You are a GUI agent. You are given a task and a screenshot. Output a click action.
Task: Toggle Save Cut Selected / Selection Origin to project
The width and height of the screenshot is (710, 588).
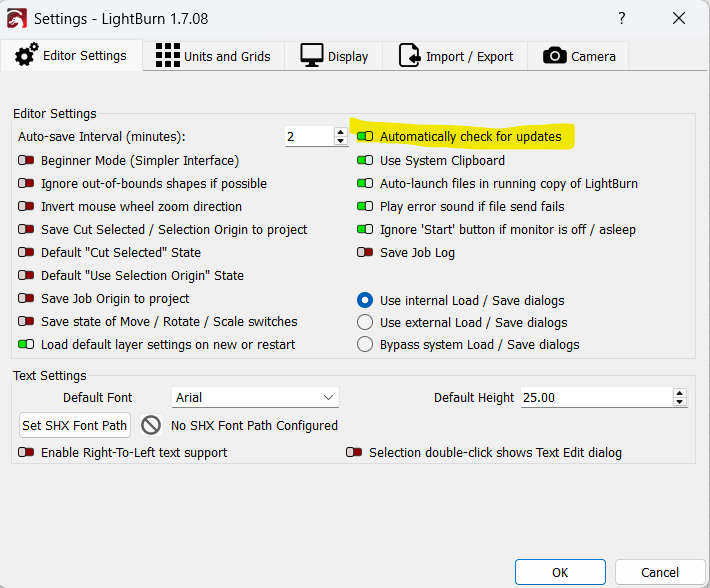coord(26,229)
